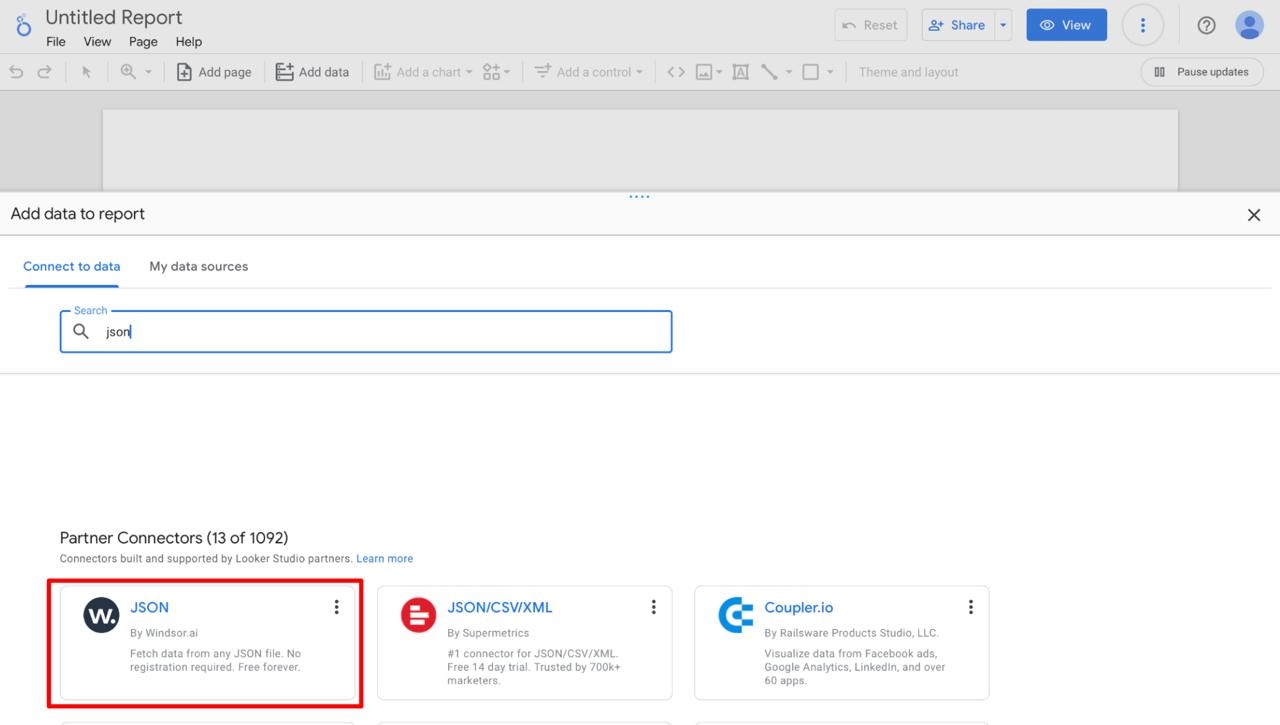The height and width of the screenshot is (725, 1280).
Task: Open the shape dropdown arrow
Action: pos(830,72)
